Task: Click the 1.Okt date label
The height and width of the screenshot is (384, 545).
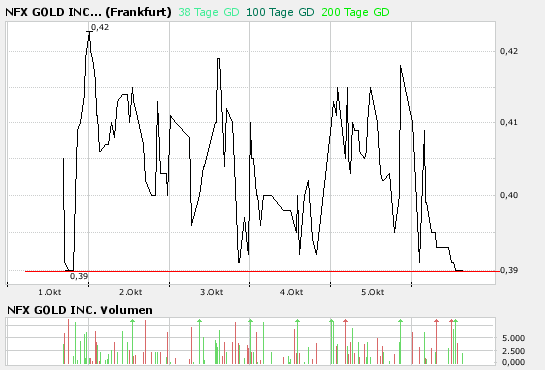Action: click(x=50, y=292)
